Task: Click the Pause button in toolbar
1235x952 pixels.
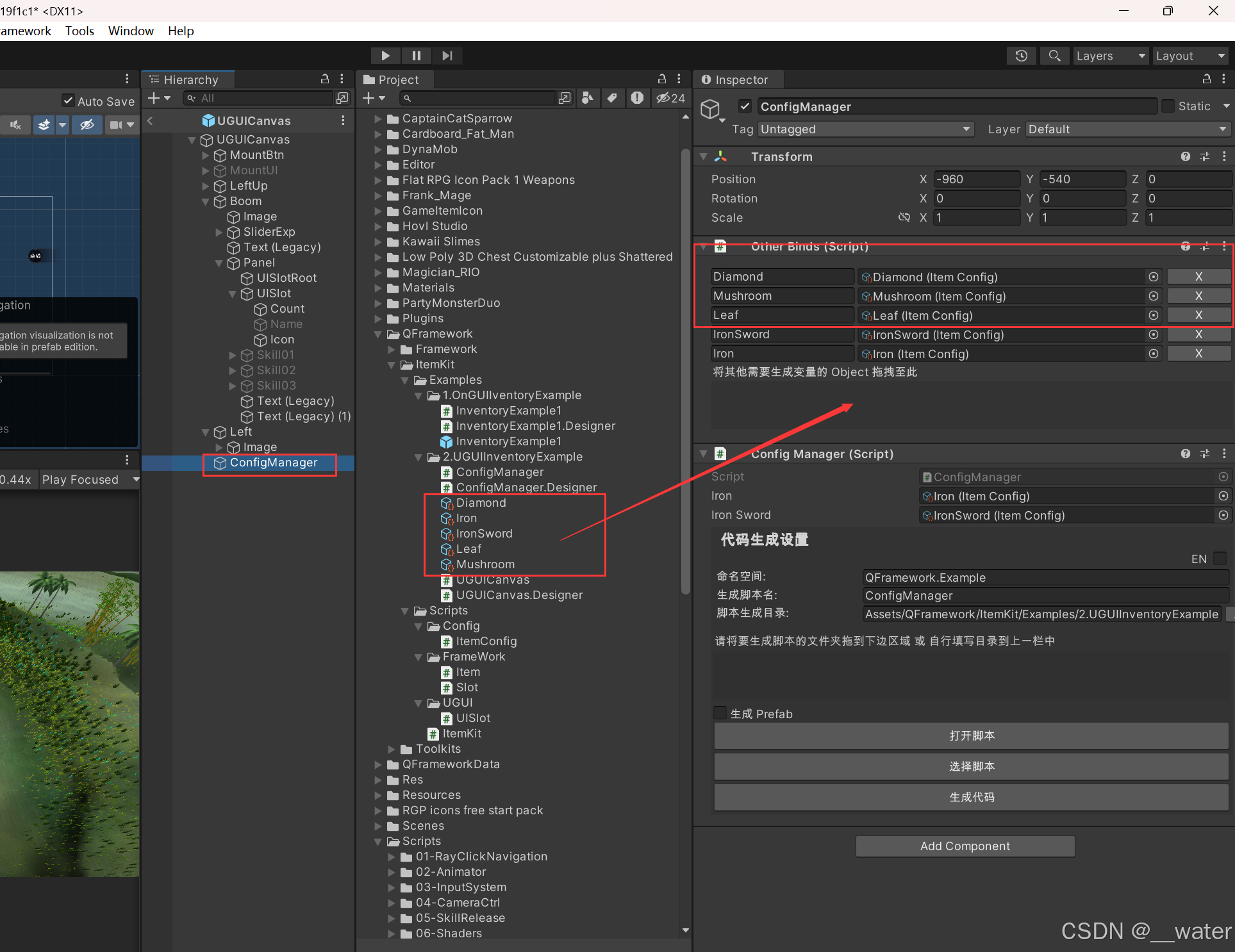Action: (x=416, y=56)
